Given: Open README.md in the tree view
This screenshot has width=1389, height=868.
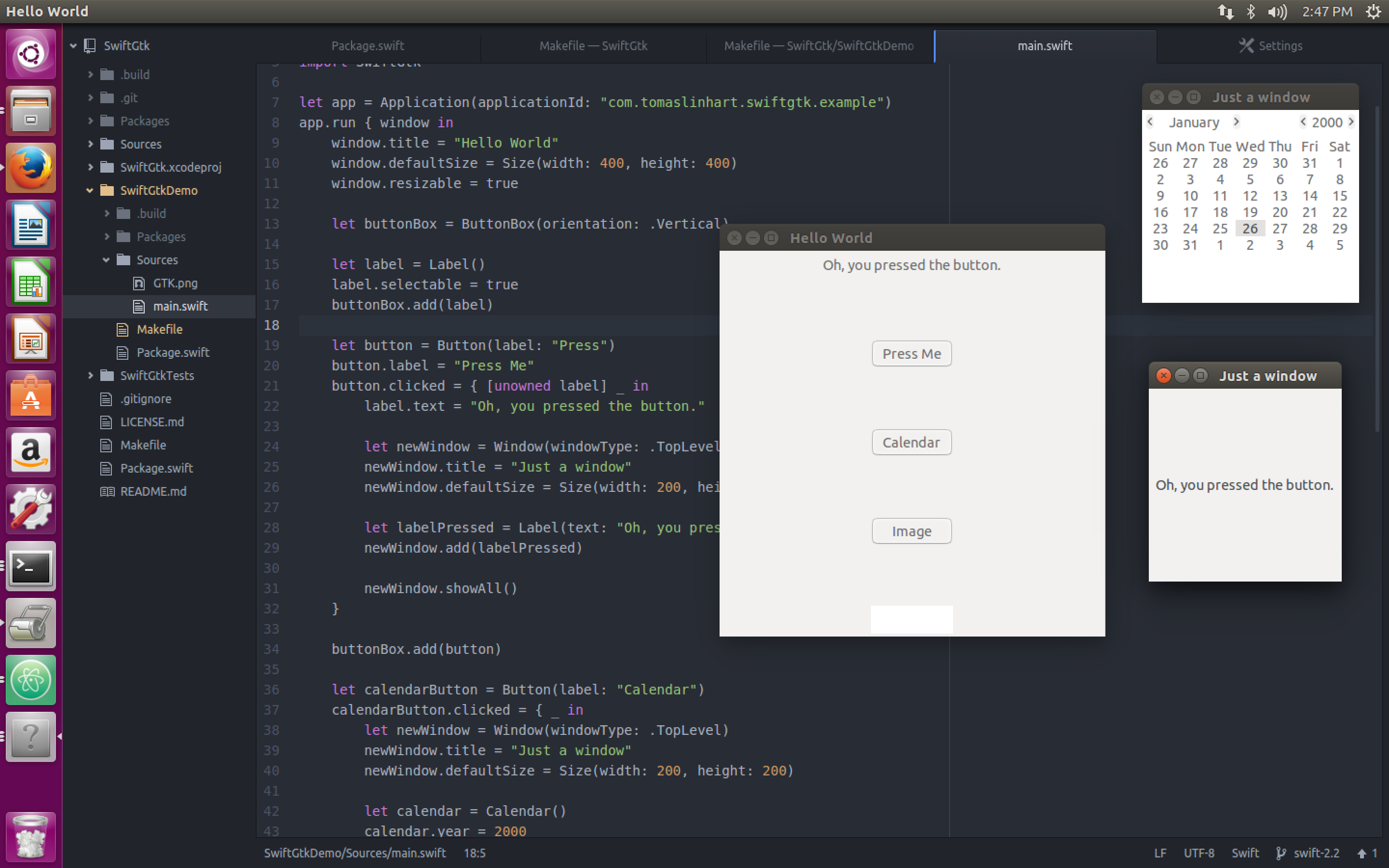Looking at the screenshot, I should click(153, 491).
